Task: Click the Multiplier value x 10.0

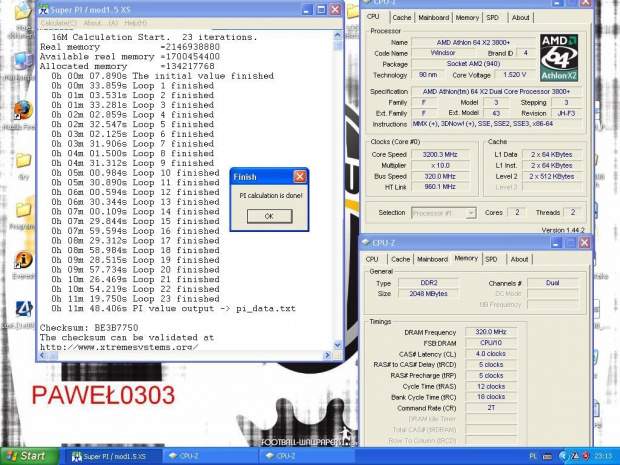Action: [440, 165]
